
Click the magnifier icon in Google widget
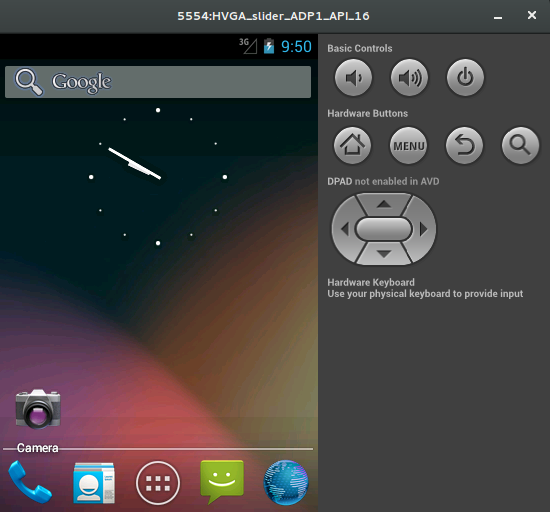(29, 82)
